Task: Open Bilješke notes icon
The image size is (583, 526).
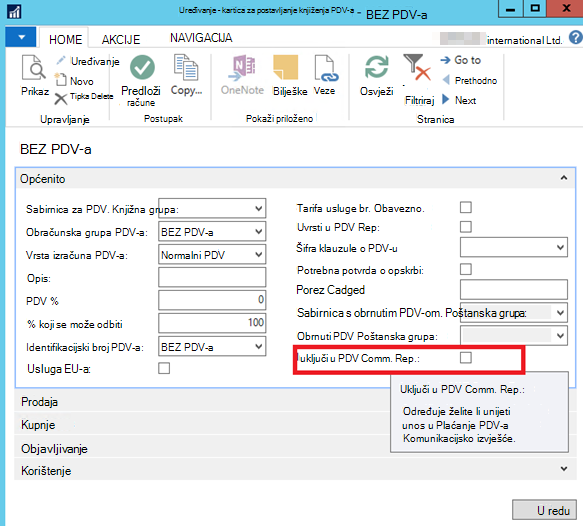Action: 286,68
